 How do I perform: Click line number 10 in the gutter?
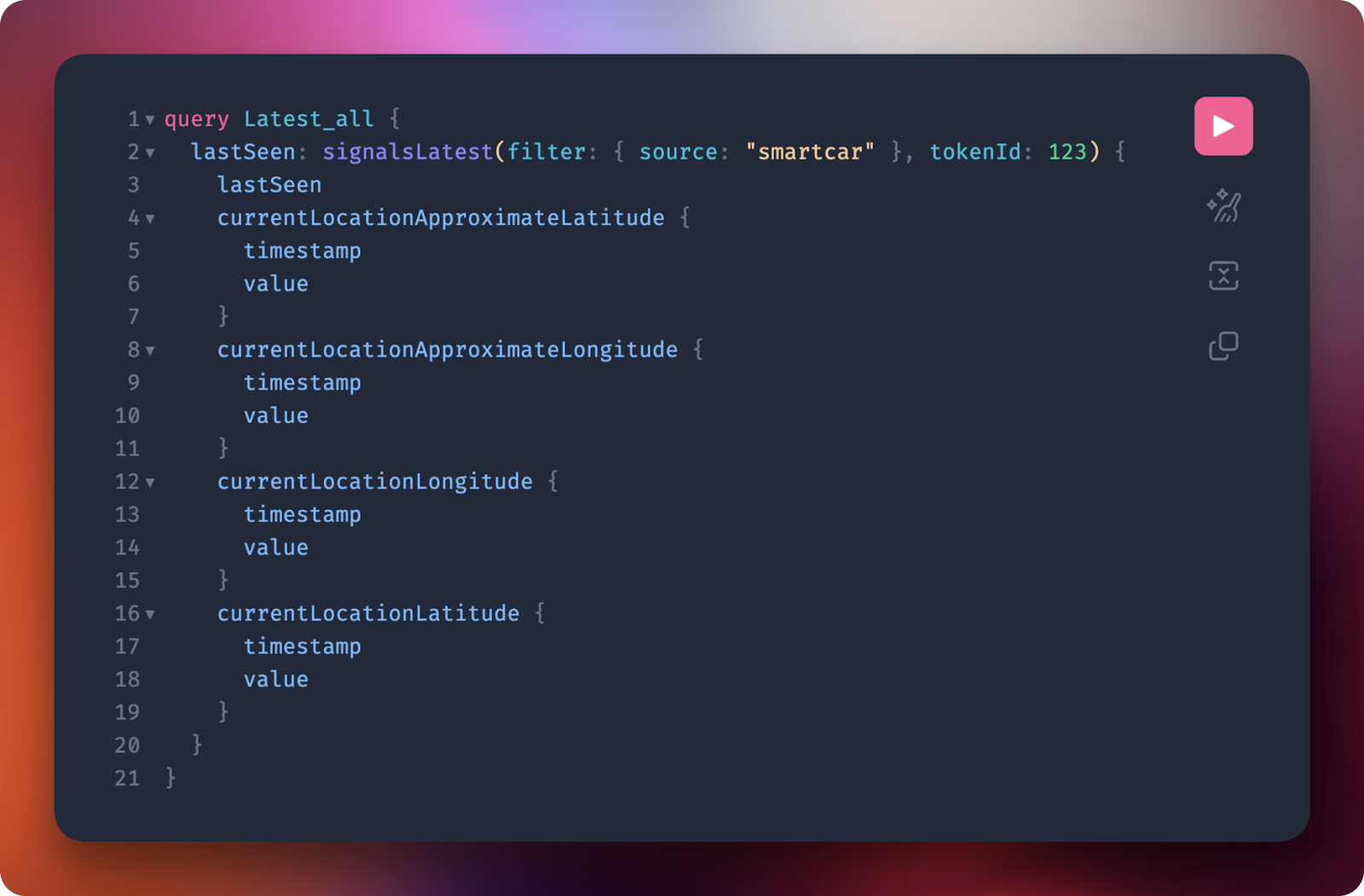tap(127, 416)
